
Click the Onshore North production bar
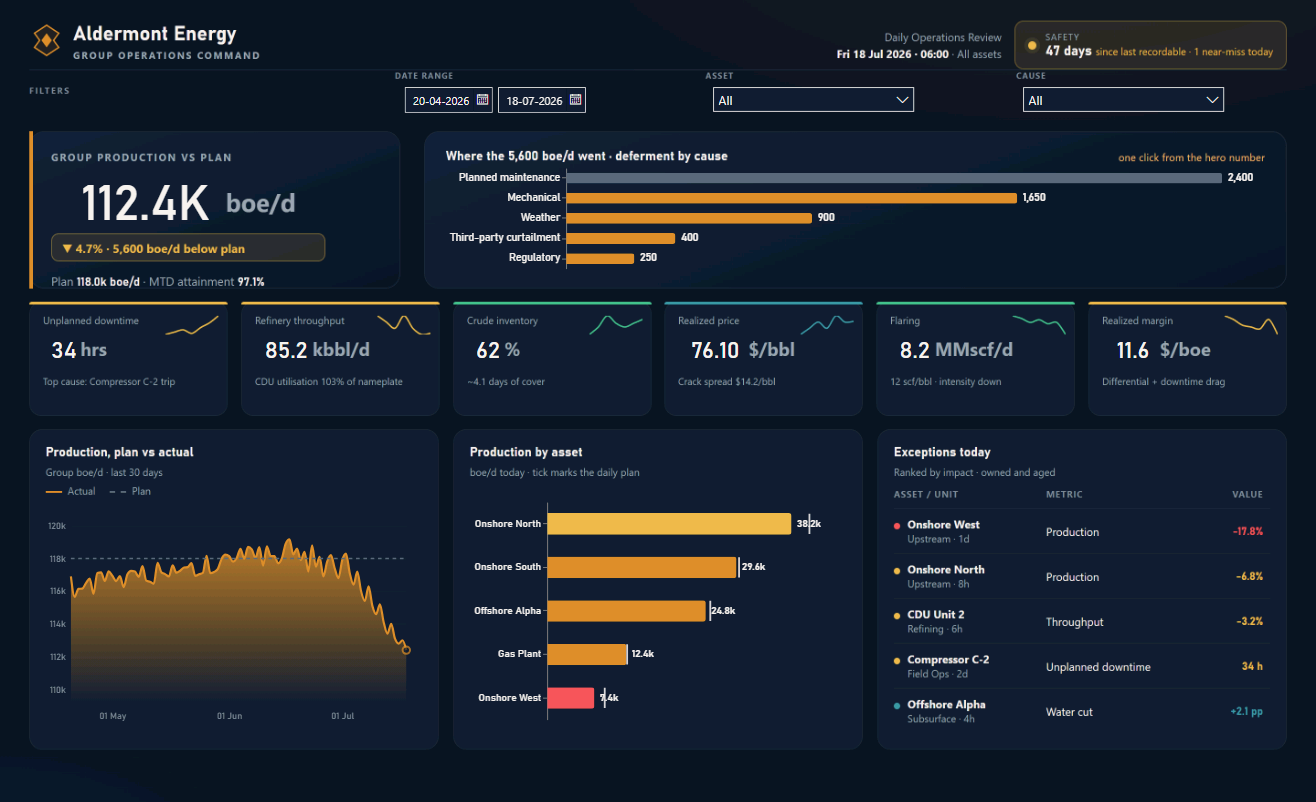[669, 524]
